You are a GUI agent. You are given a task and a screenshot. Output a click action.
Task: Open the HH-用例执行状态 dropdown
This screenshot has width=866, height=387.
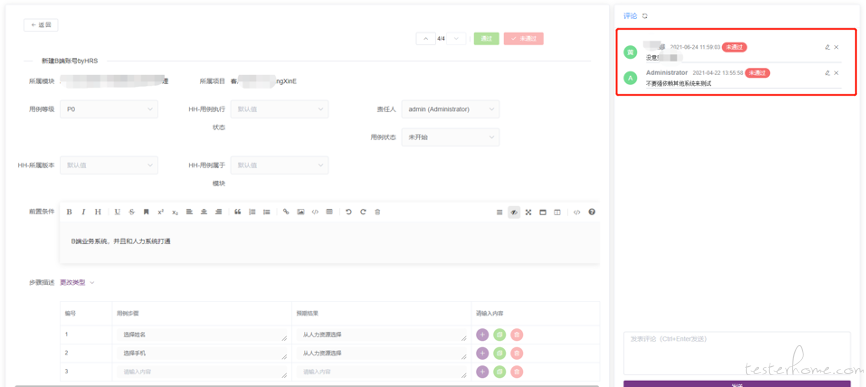click(279, 109)
